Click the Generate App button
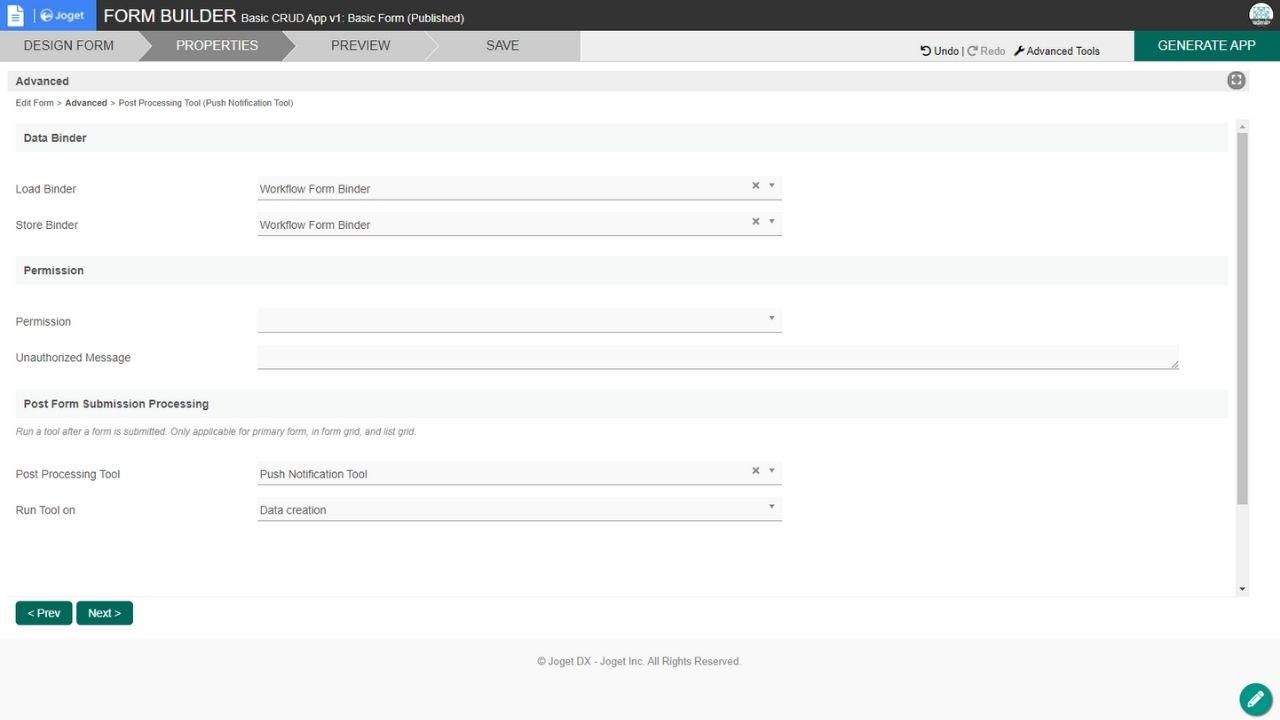The image size is (1280, 720). coord(1206,46)
